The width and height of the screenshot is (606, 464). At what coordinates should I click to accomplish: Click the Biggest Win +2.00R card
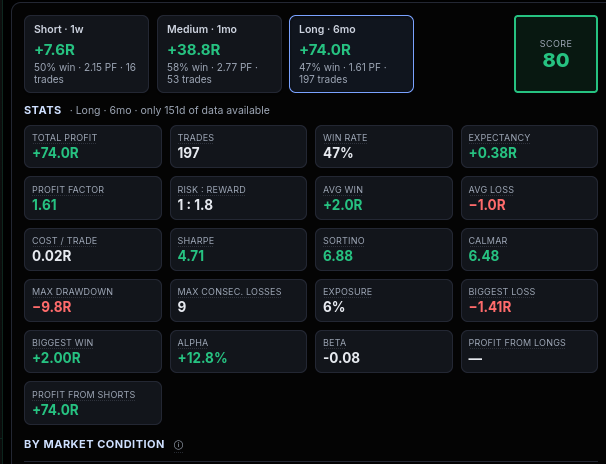click(93, 351)
